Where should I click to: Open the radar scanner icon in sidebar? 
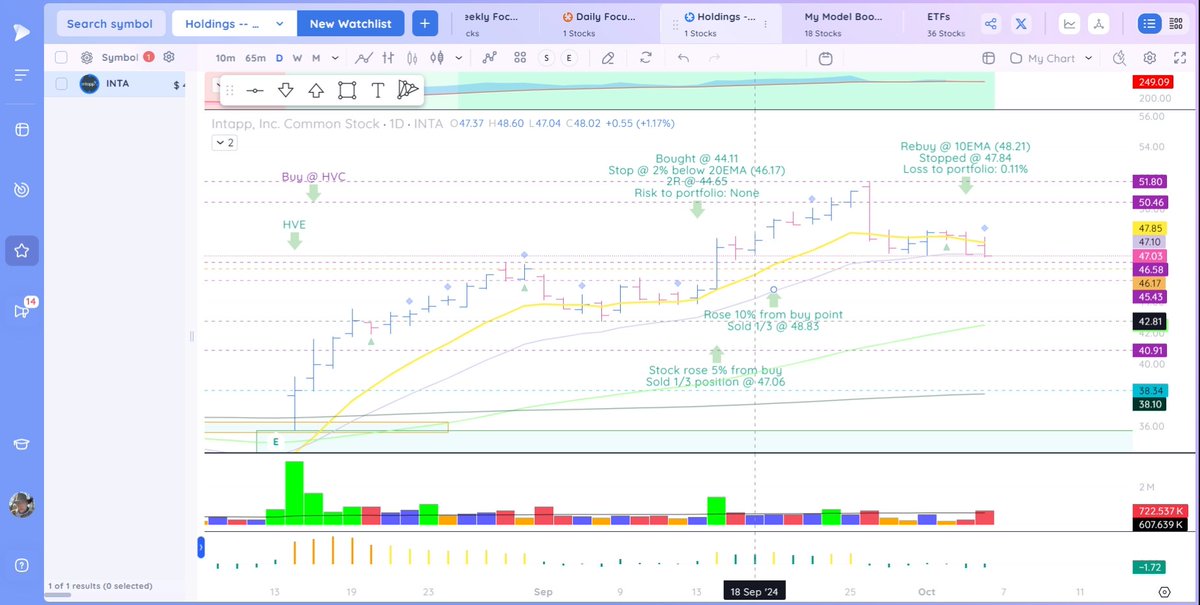click(22, 189)
